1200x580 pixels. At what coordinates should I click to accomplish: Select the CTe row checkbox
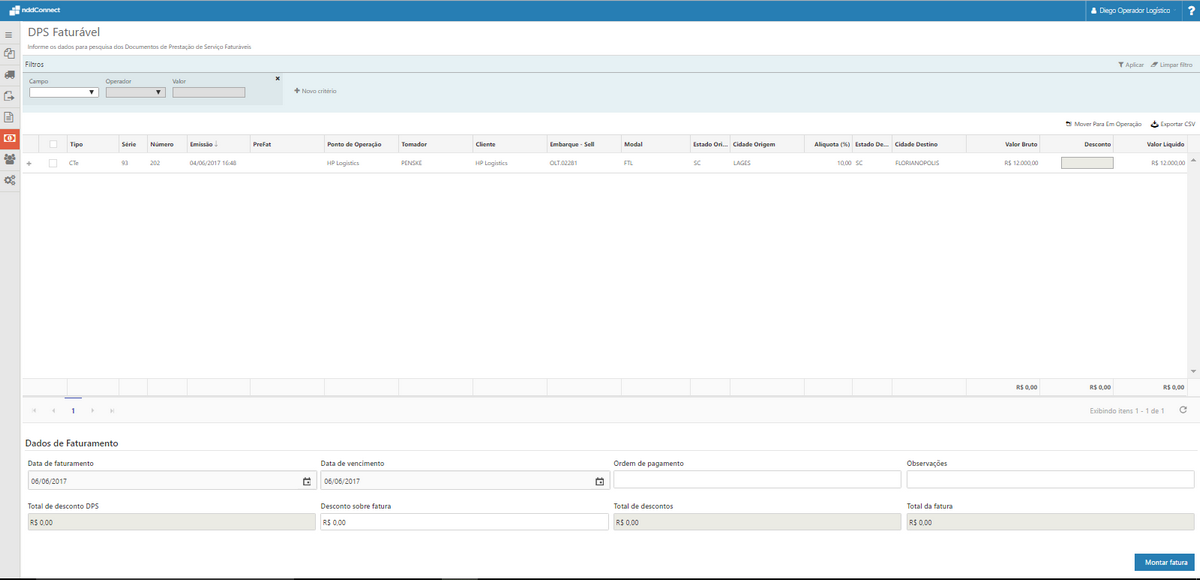(53, 163)
